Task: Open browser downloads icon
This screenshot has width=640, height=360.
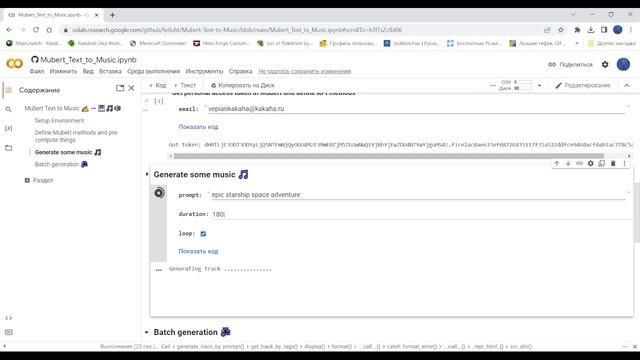Action: 591,30
